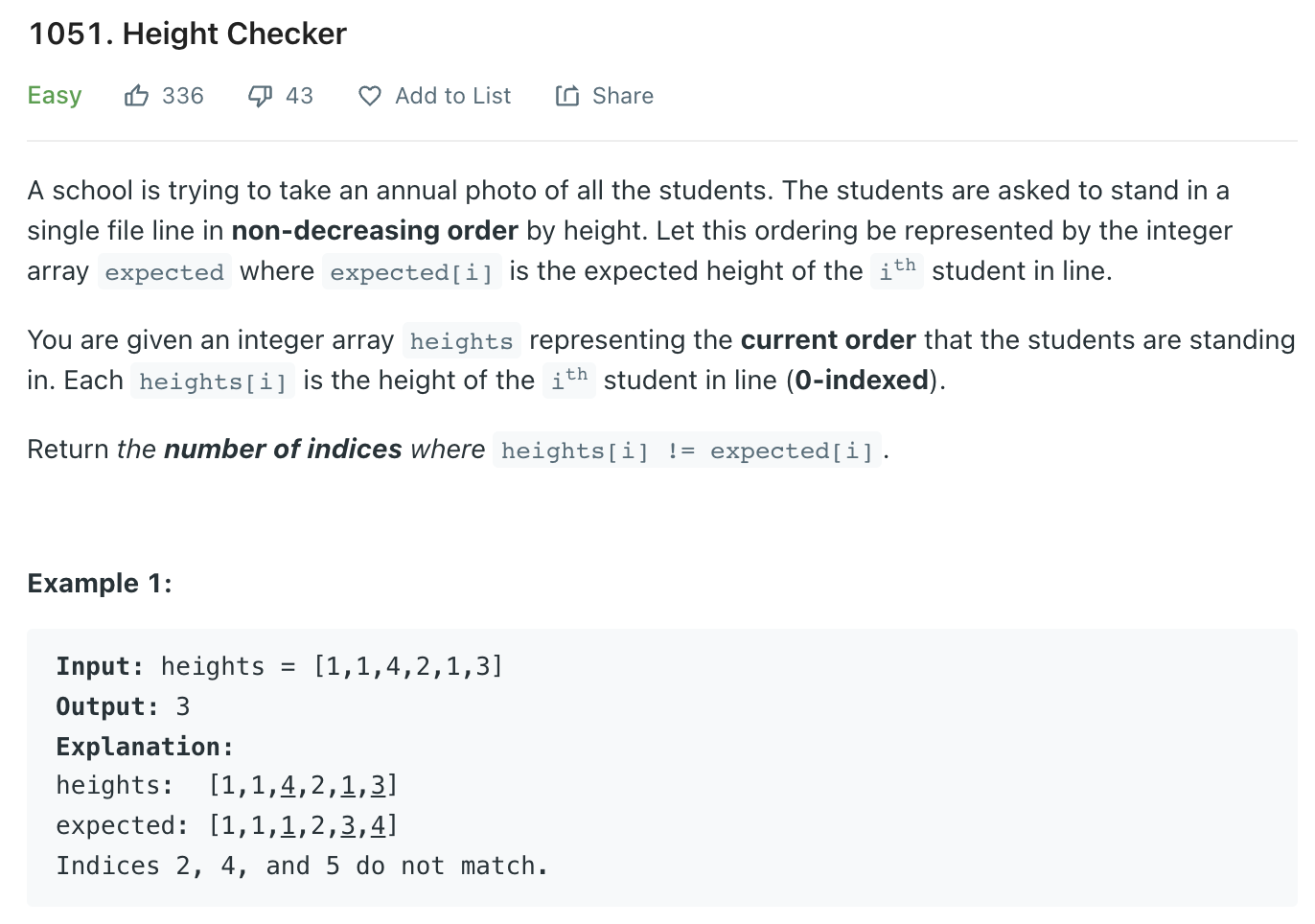This screenshot has width=1315, height=924.
Task: Click the thumbs-down dislike icon
Action: click(260, 94)
